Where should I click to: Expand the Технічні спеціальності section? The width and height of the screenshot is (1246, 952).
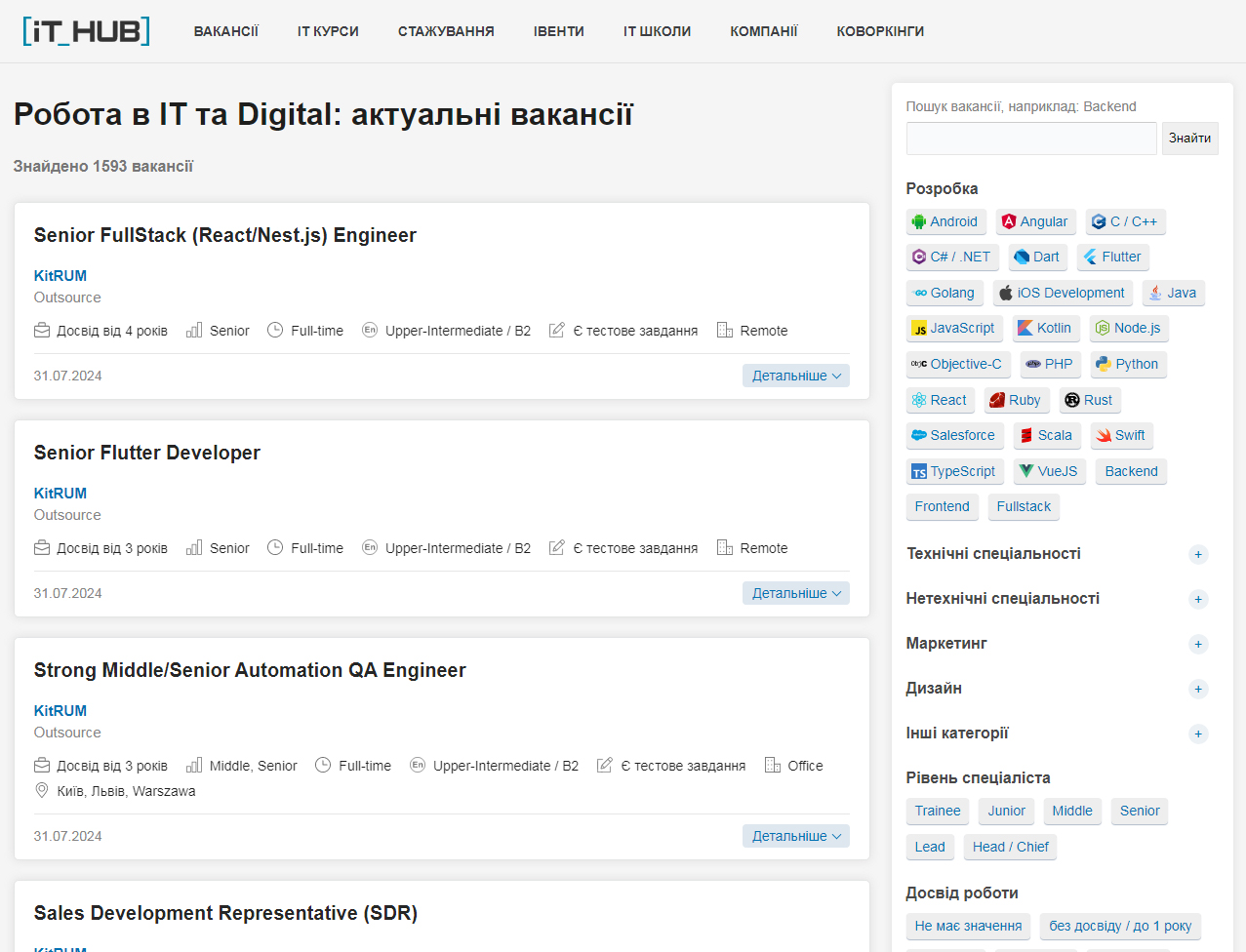(x=1198, y=555)
